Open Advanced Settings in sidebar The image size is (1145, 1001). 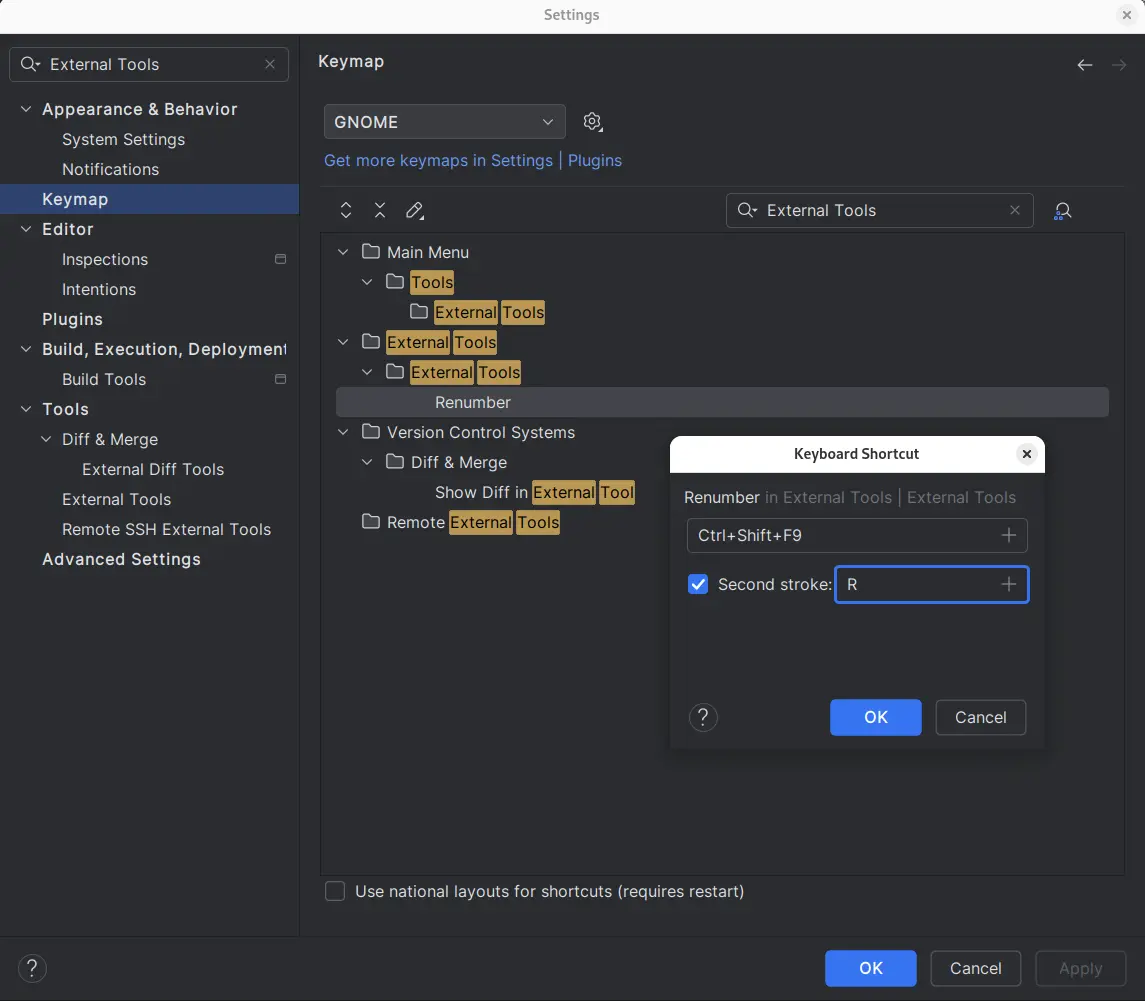tap(121, 559)
